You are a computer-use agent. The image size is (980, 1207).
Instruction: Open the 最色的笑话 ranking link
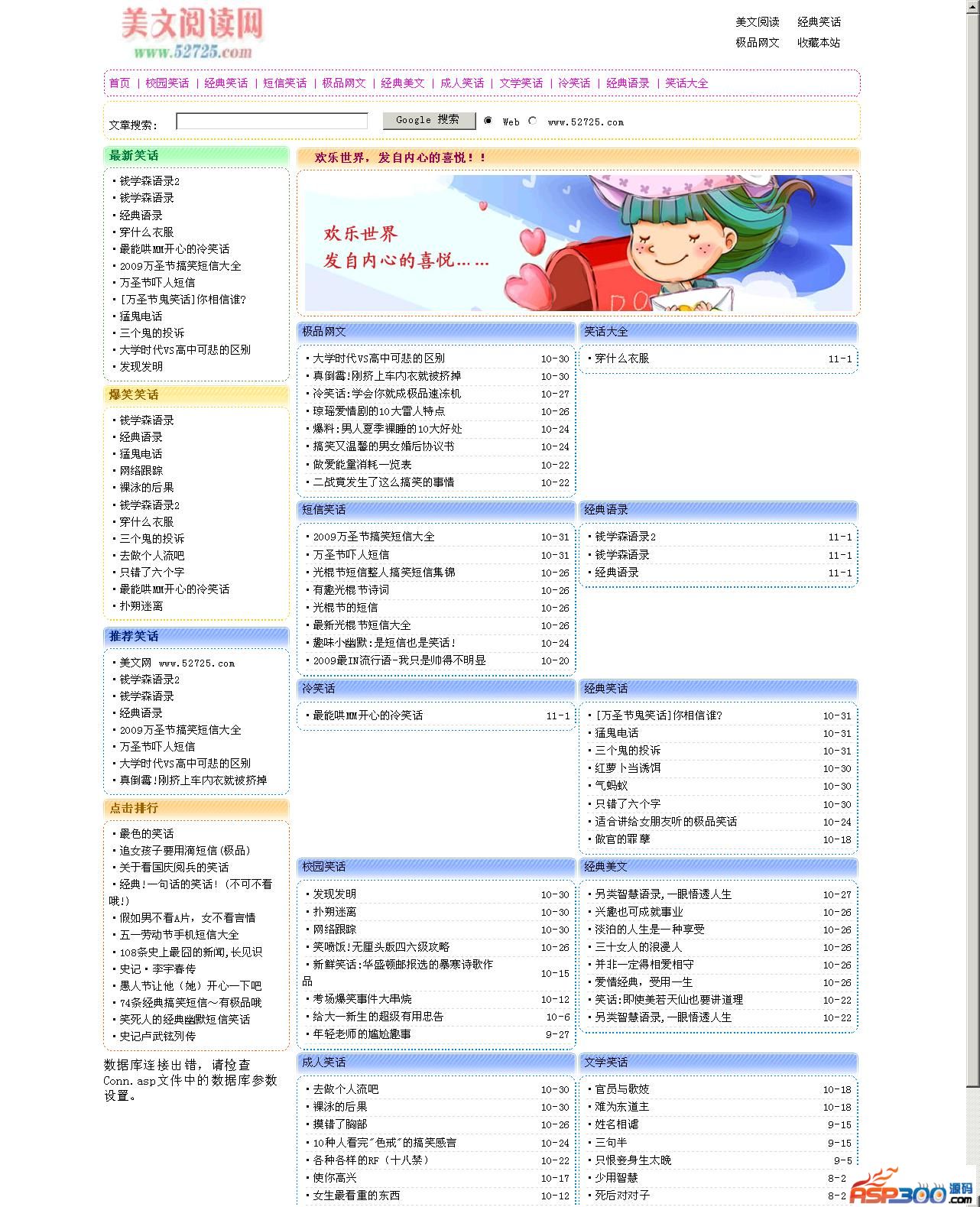pyautogui.click(x=146, y=834)
